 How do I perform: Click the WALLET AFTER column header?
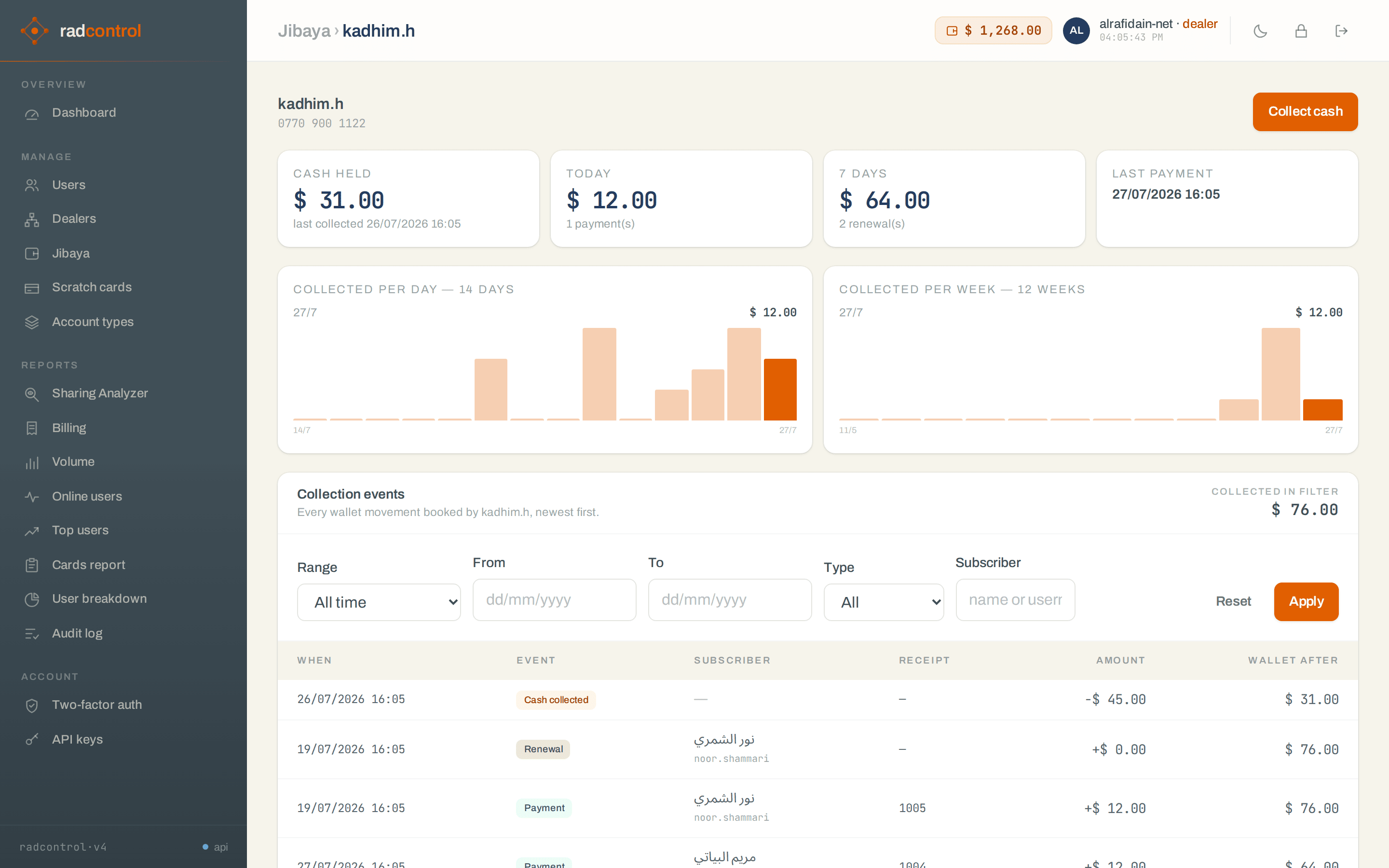click(1293, 660)
